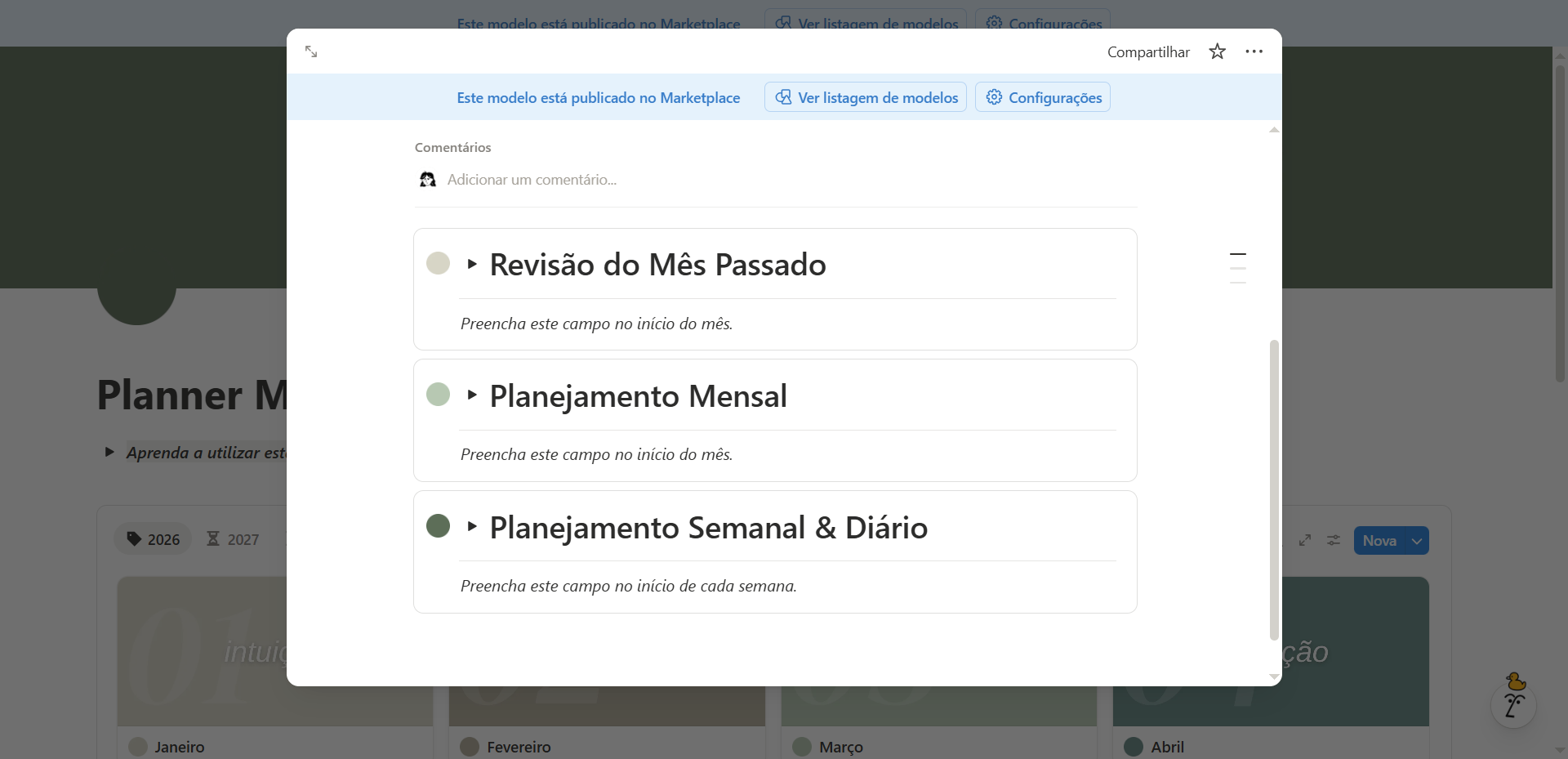This screenshot has width=1568, height=759.
Task: Click the Planner page title in background
Action: (x=192, y=395)
